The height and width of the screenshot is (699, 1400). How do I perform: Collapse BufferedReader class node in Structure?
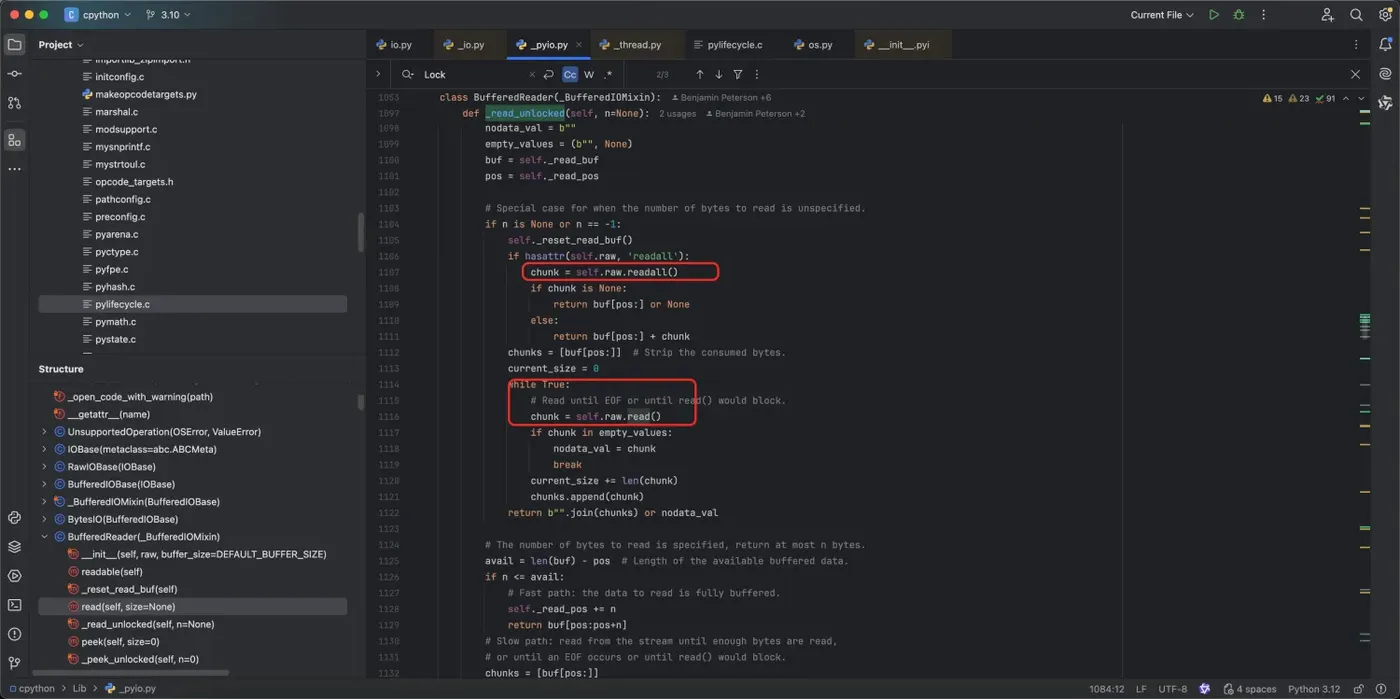(44, 537)
